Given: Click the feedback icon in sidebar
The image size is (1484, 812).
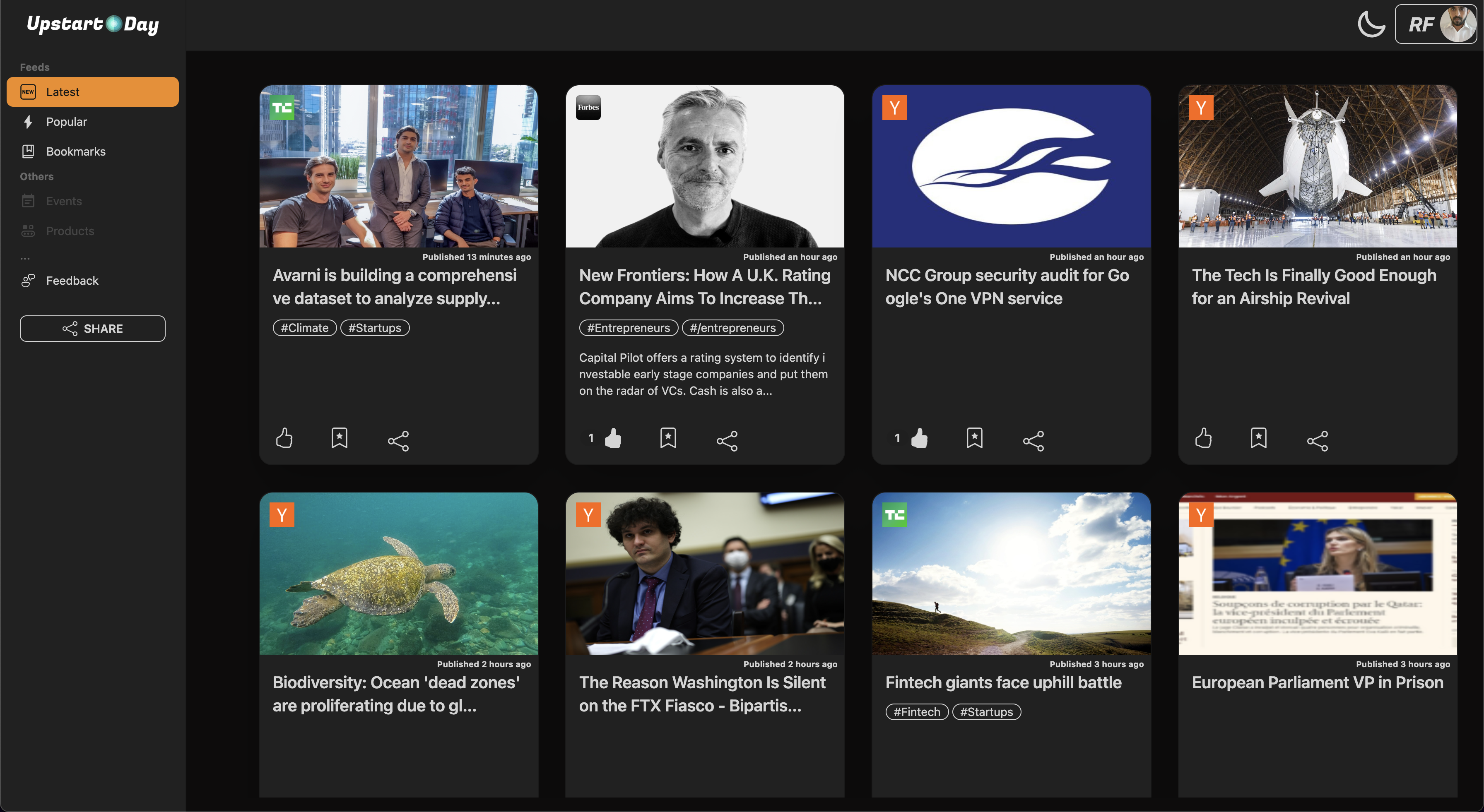Looking at the screenshot, I should [x=28, y=281].
